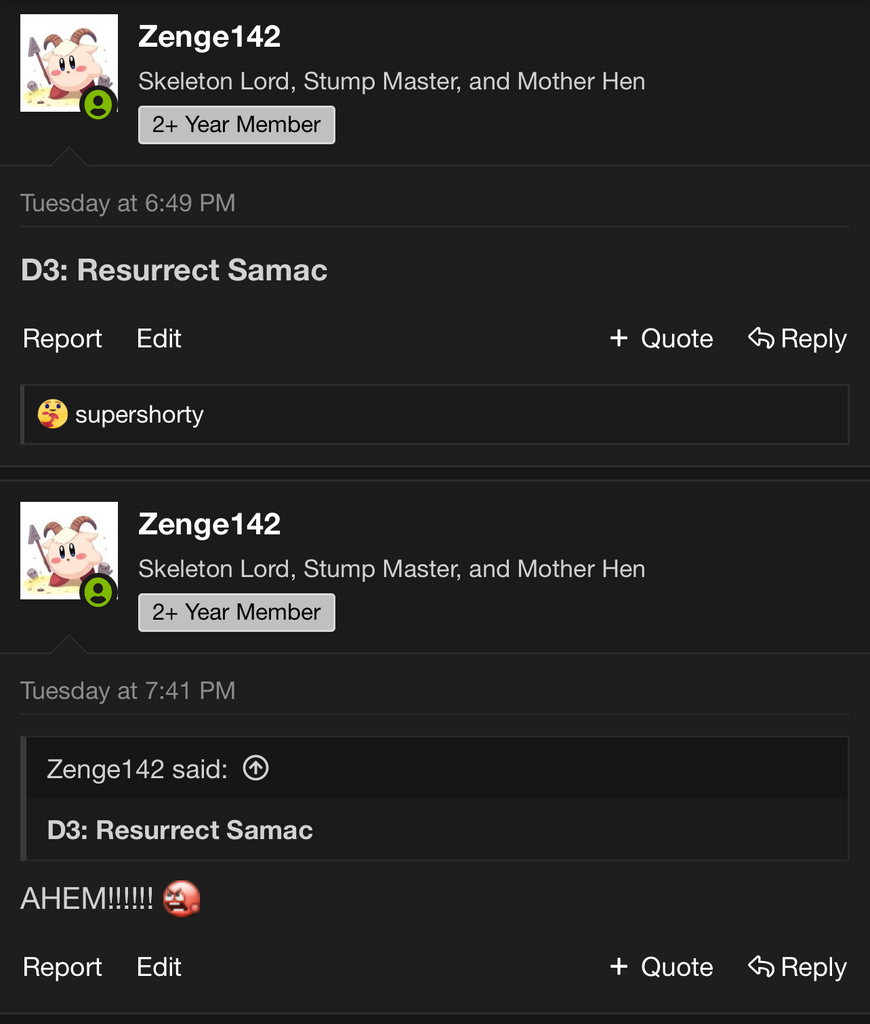
Task: Open the Tuesday at 7:41 PM permalink
Action: tap(128, 691)
